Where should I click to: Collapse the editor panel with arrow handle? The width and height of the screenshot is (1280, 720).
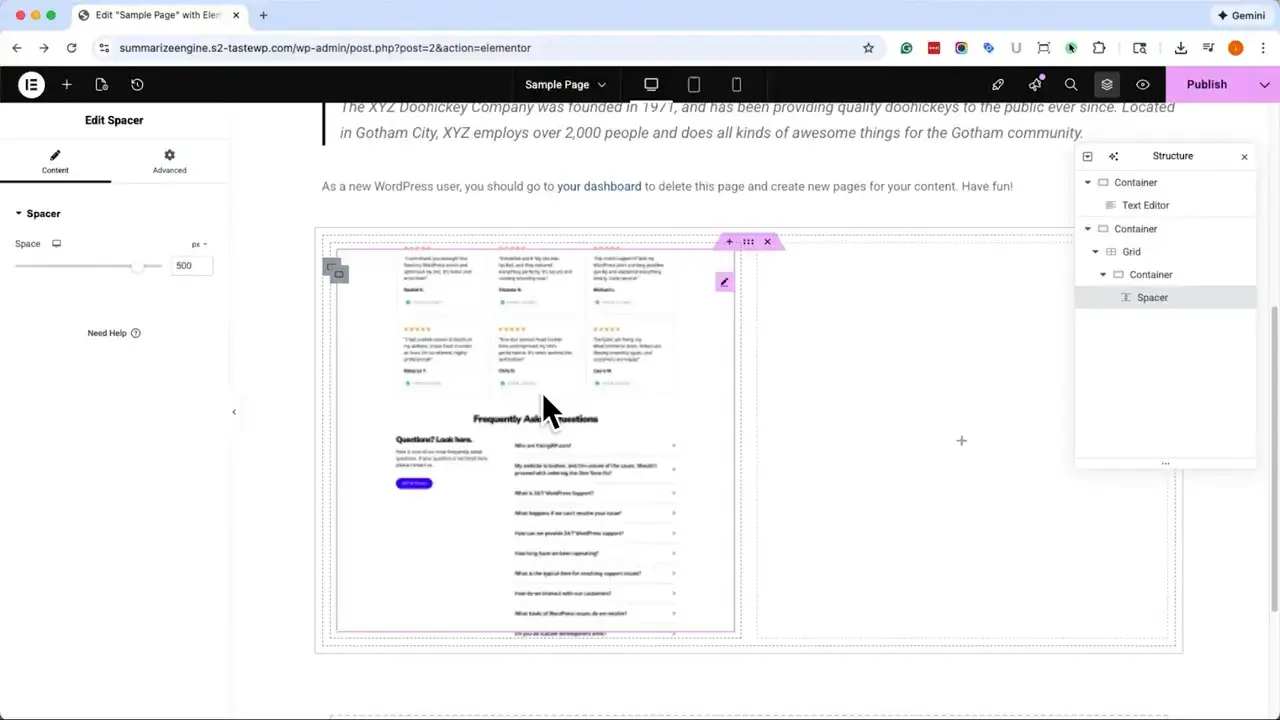pos(234,412)
